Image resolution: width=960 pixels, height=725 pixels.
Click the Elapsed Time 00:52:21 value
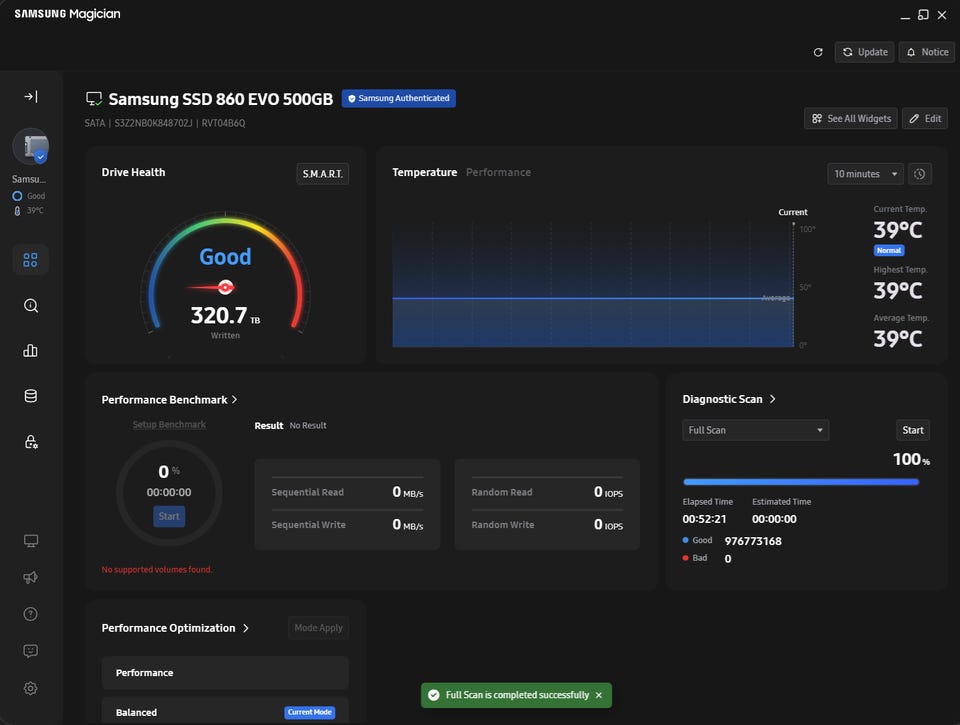(x=704, y=519)
